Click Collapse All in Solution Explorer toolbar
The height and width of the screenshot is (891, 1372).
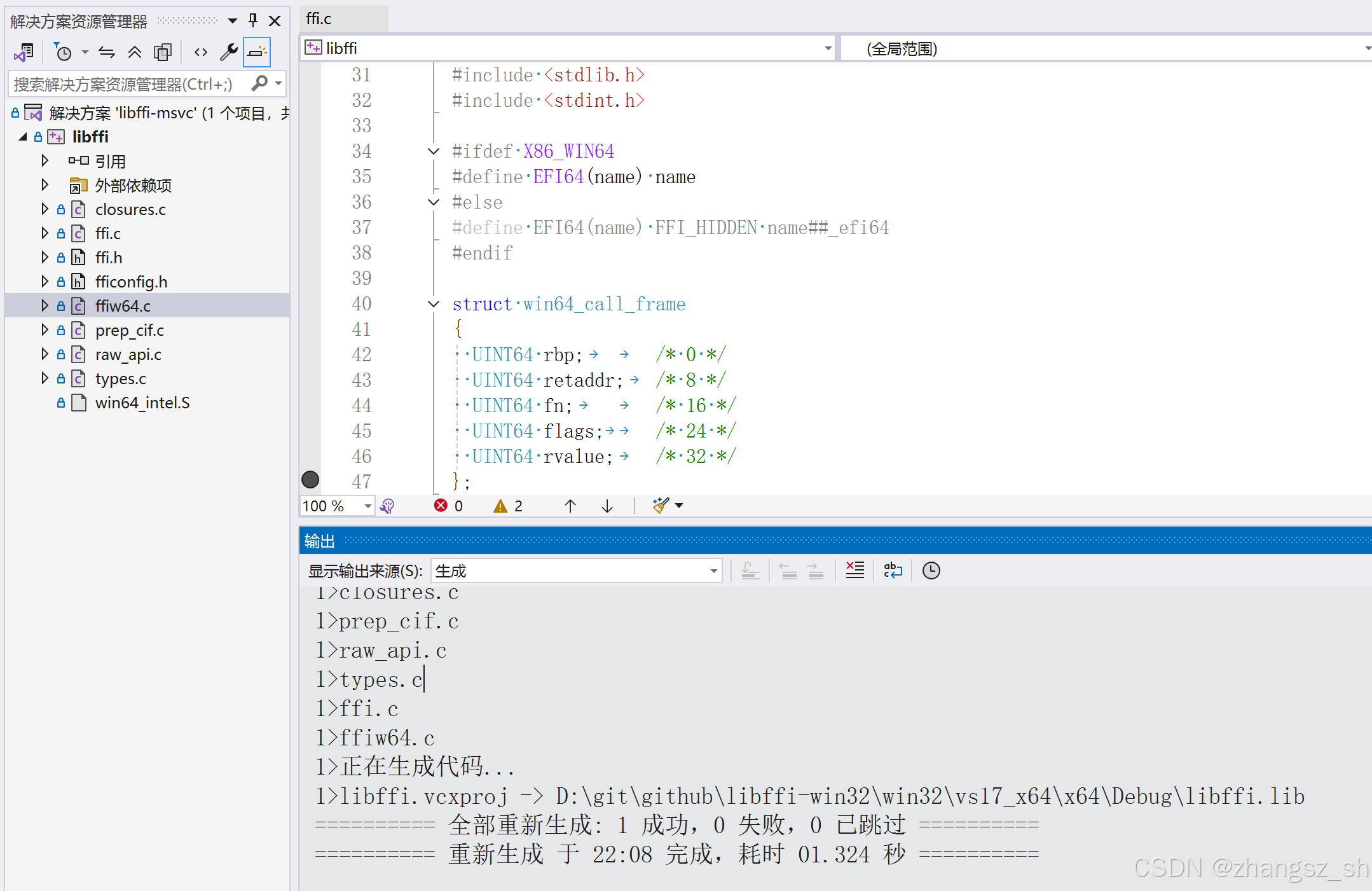(134, 53)
